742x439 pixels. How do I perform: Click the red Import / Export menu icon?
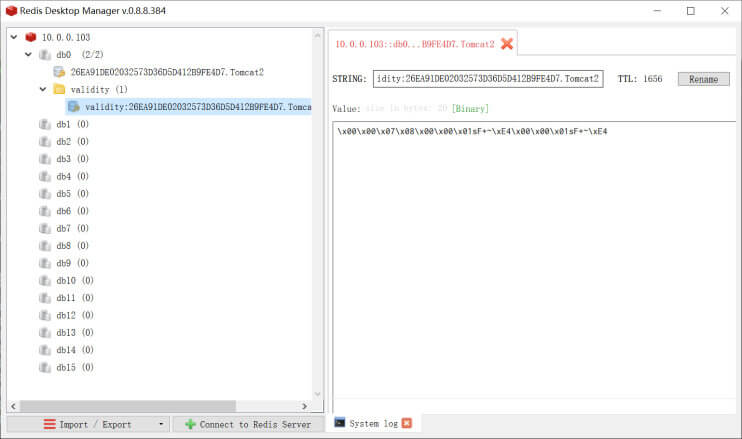point(50,424)
